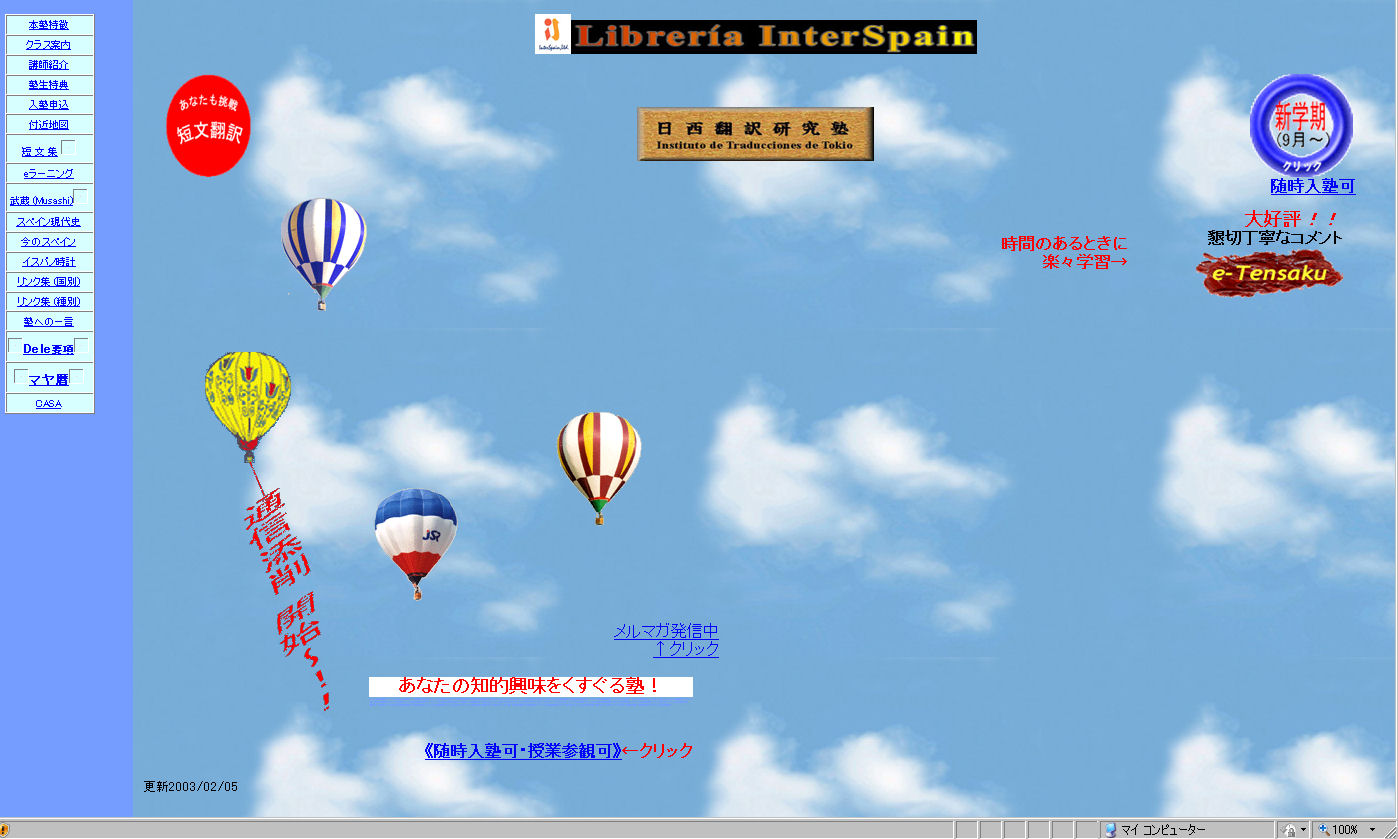Image resolution: width=1398 pixels, height=839 pixels.
Task: Open Dele要項 in the sidebar
Action: click(48, 349)
